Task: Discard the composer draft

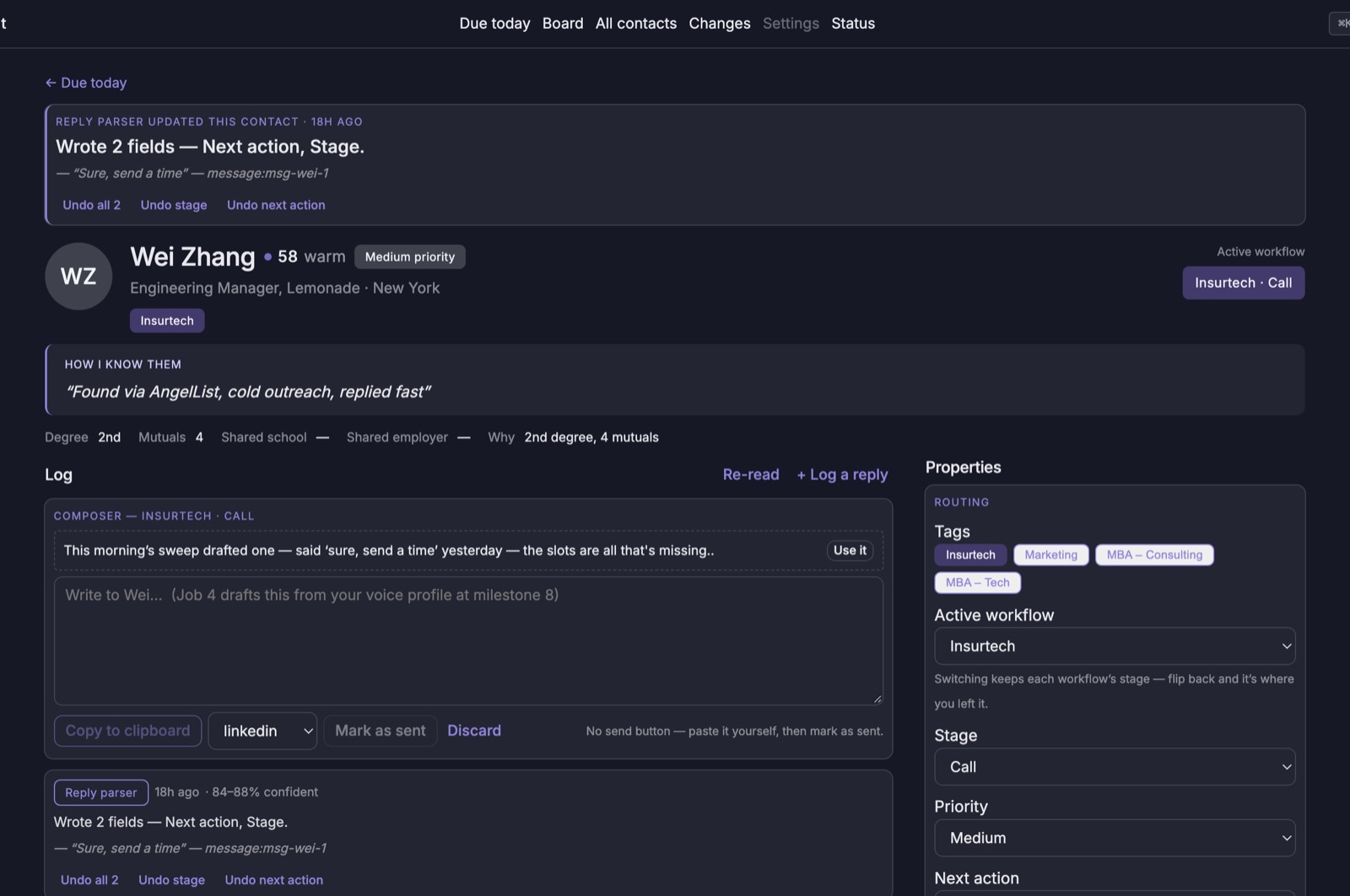Action: 474,731
